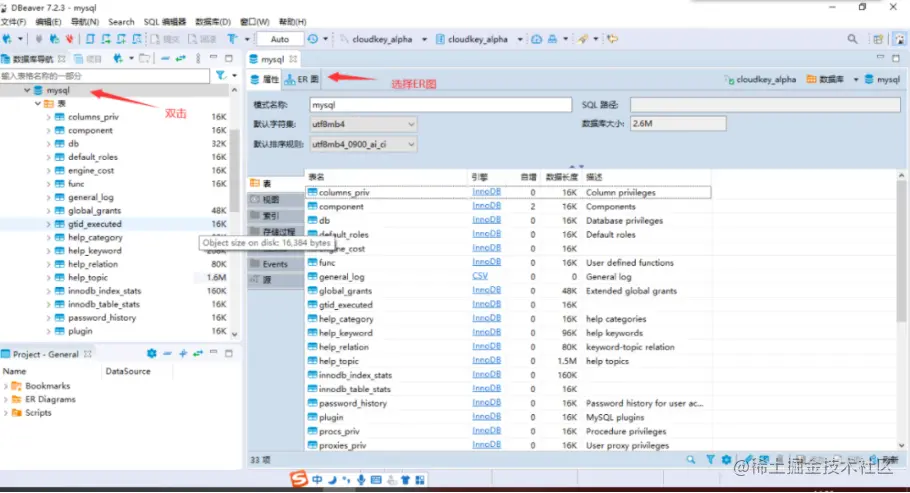910x493 pixels.
Task: Expand the gtid_executed table node
Action: 48,224
